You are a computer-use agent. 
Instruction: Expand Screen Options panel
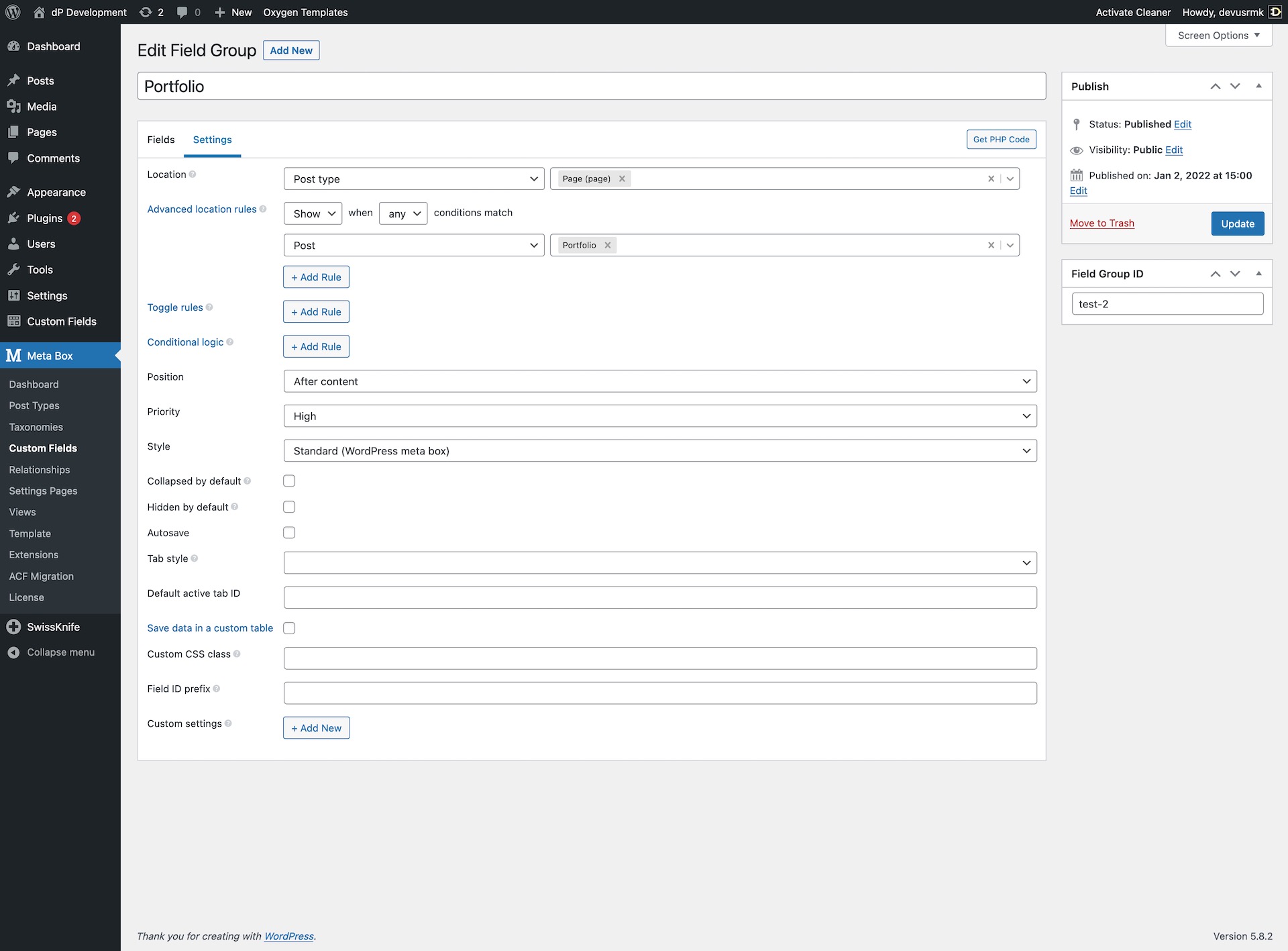(1219, 36)
